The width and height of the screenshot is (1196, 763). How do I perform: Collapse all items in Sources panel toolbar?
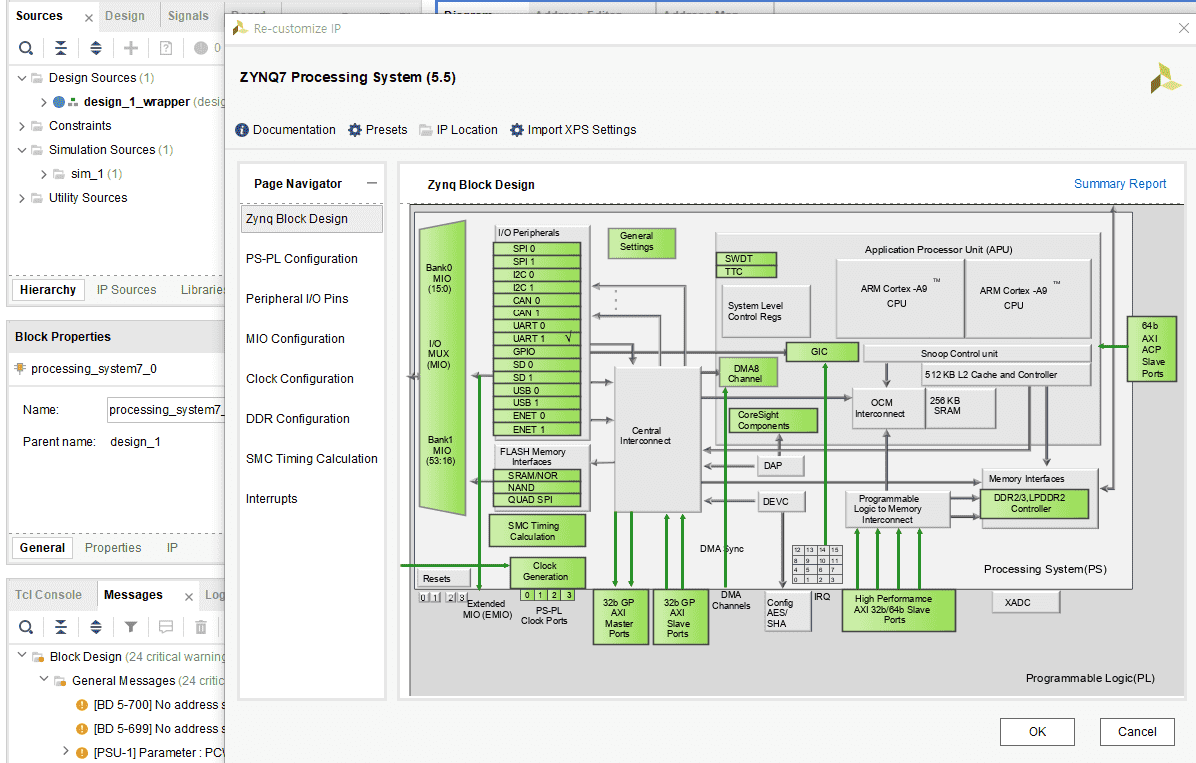tap(61, 48)
